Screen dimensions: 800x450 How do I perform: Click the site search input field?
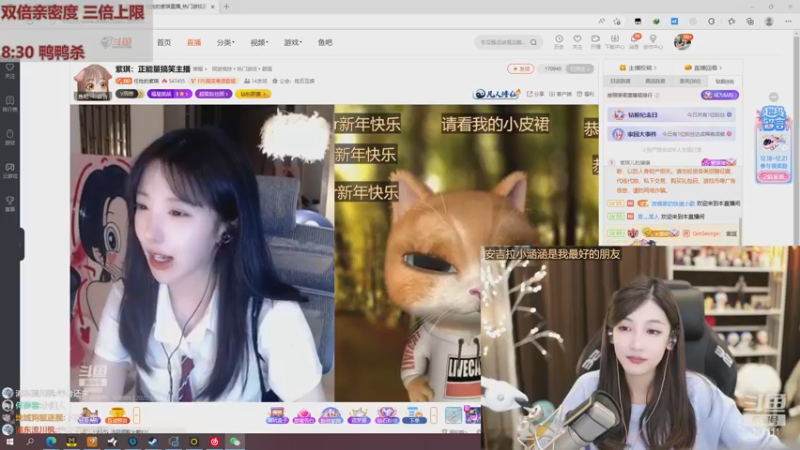(x=503, y=42)
